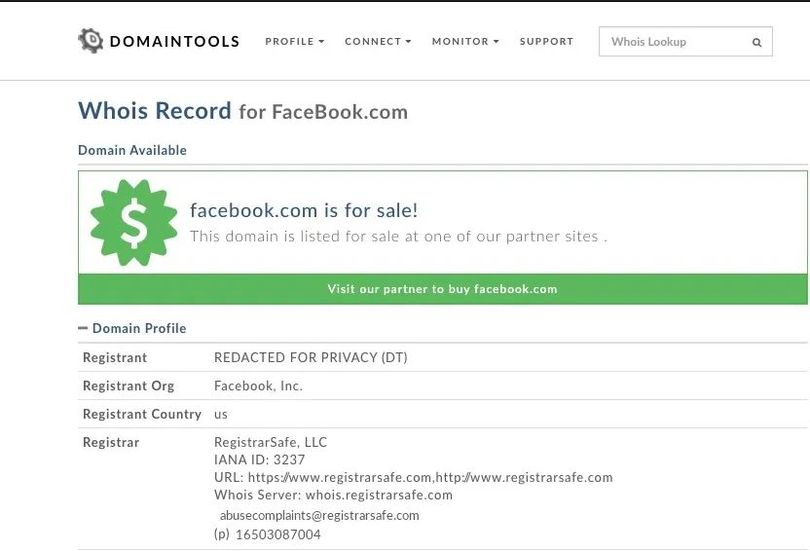Click the RegistrarSafe, LLC registrar name

[270, 442]
